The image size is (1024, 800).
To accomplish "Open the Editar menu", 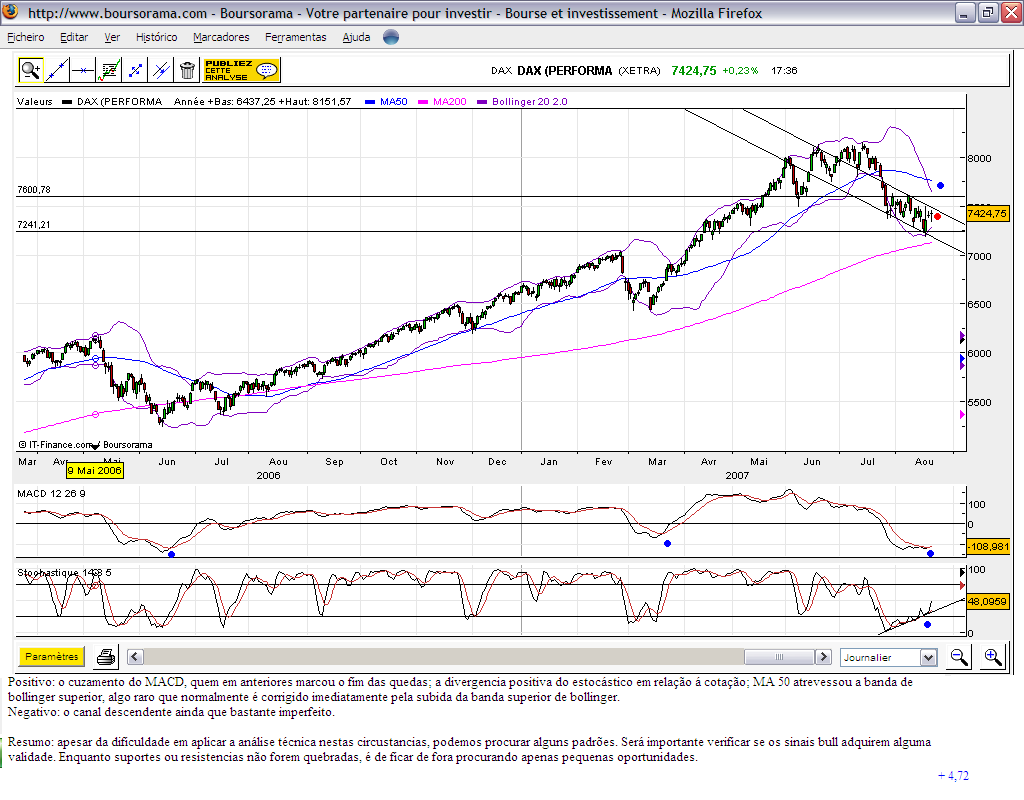I will (74, 37).
